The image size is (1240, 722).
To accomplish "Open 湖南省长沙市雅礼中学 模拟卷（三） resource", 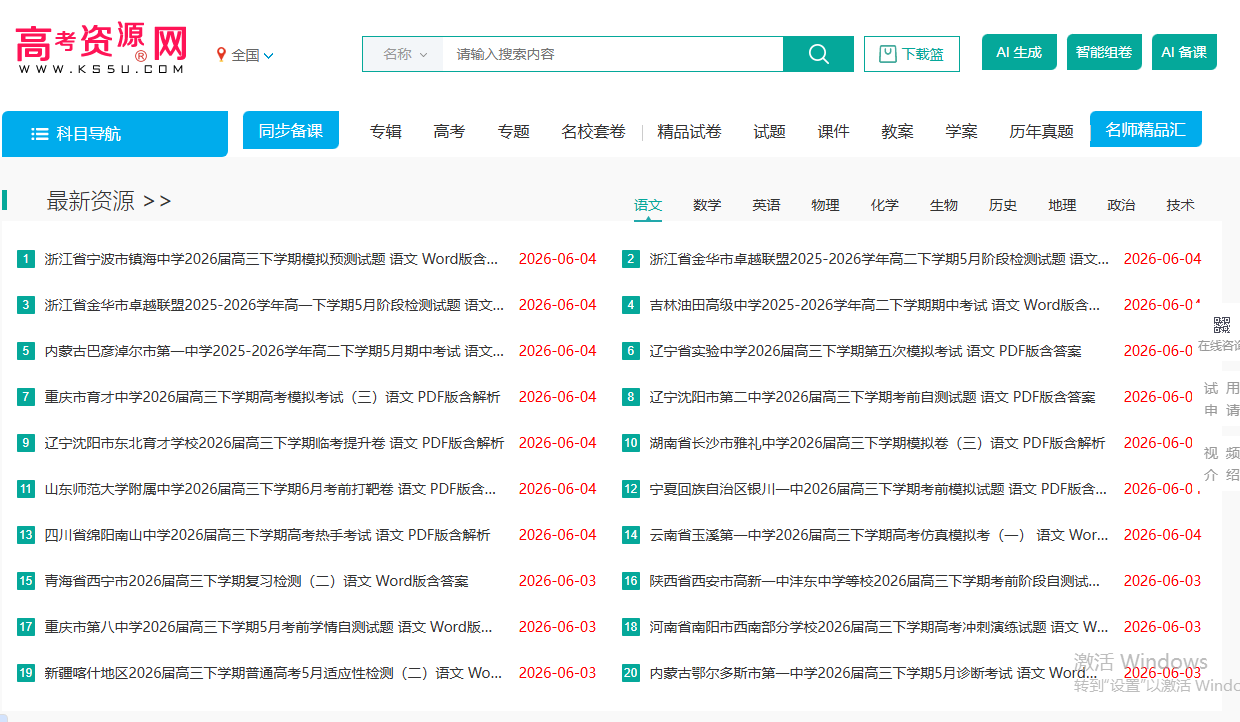I will 878,443.
